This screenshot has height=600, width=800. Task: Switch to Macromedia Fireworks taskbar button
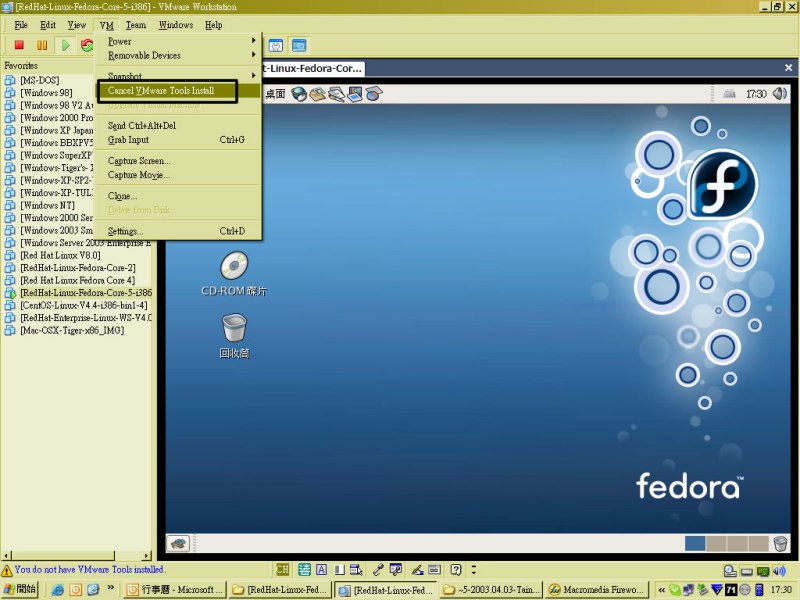coord(595,590)
